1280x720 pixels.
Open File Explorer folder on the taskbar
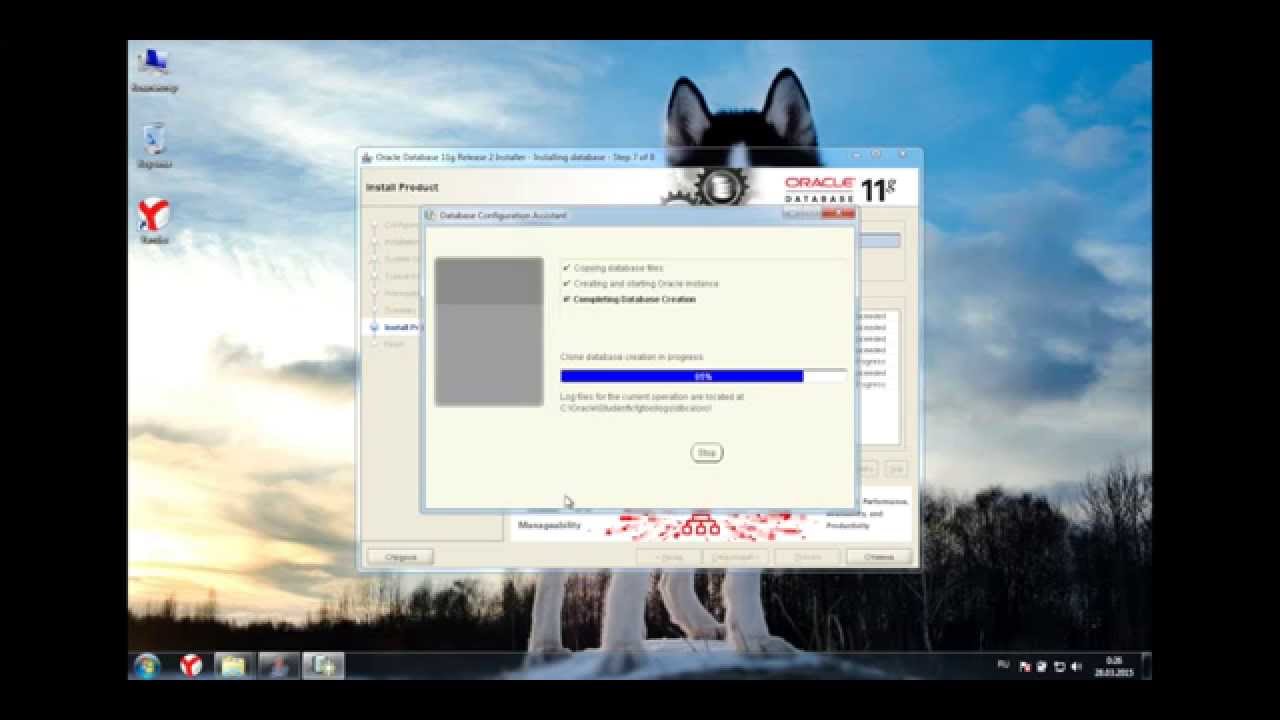(x=233, y=666)
